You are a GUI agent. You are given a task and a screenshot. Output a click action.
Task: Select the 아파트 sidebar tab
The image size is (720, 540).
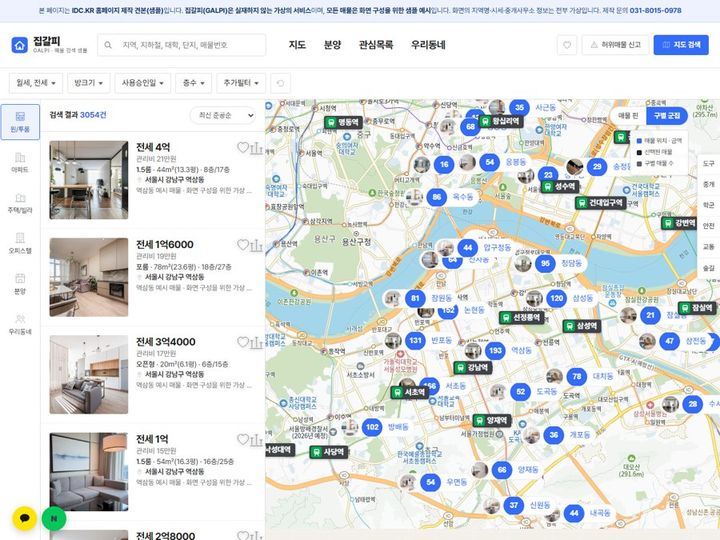coord(20,163)
